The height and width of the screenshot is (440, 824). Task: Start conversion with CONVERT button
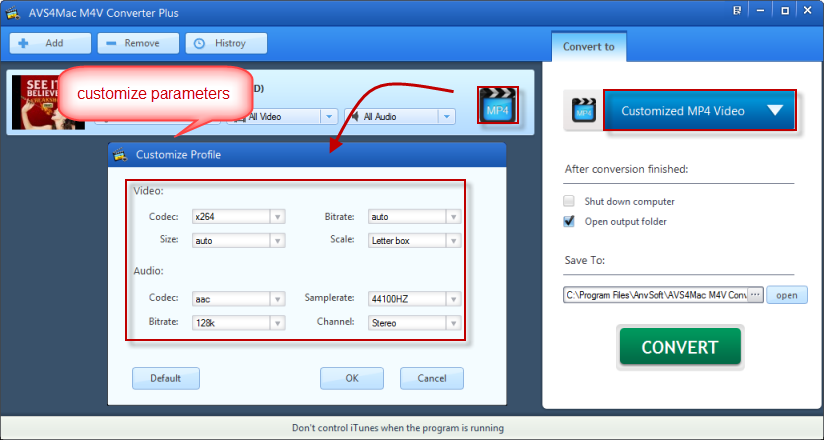pyautogui.click(x=680, y=347)
